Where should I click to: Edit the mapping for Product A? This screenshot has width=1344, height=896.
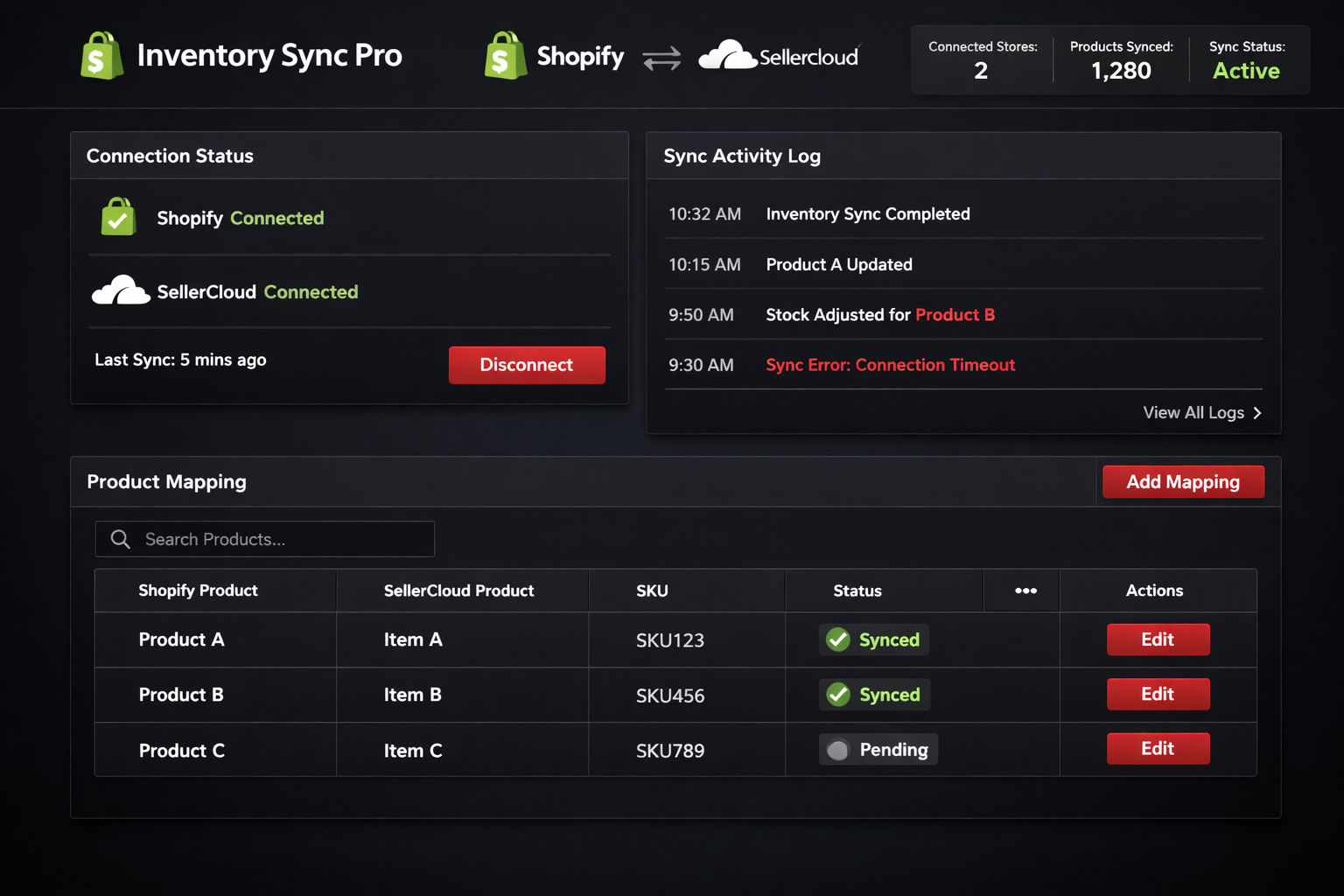1158,640
